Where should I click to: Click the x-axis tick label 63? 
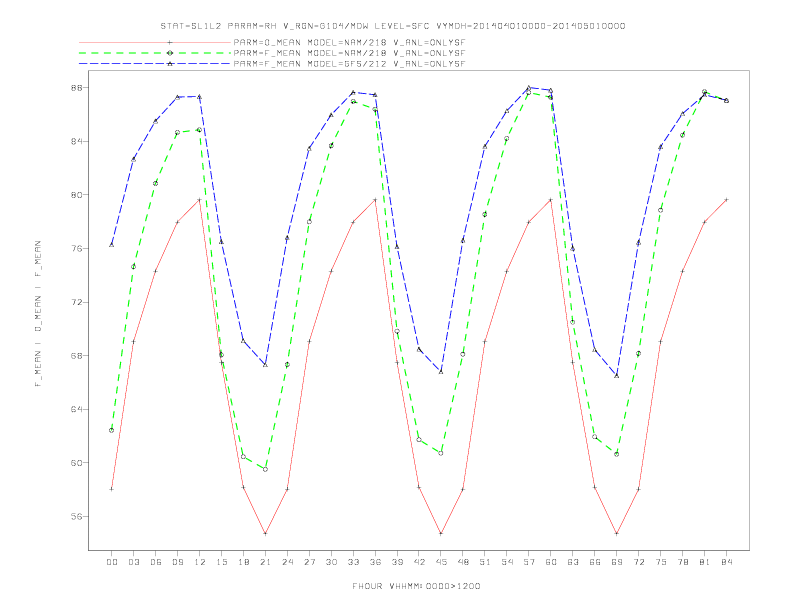pyautogui.click(x=573, y=562)
